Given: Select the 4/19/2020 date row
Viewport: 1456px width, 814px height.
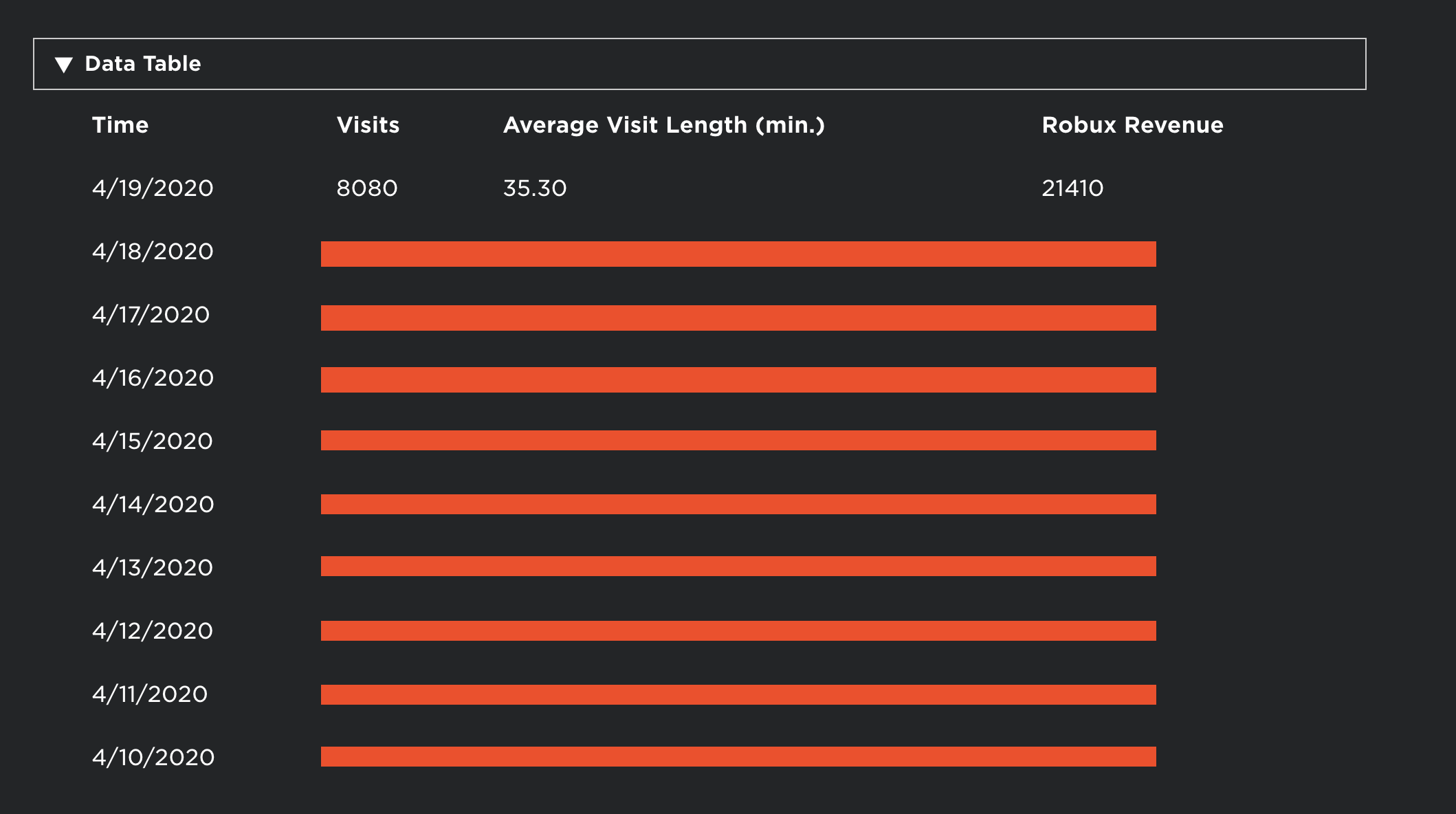Looking at the screenshot, I should [x=153, y=188].
